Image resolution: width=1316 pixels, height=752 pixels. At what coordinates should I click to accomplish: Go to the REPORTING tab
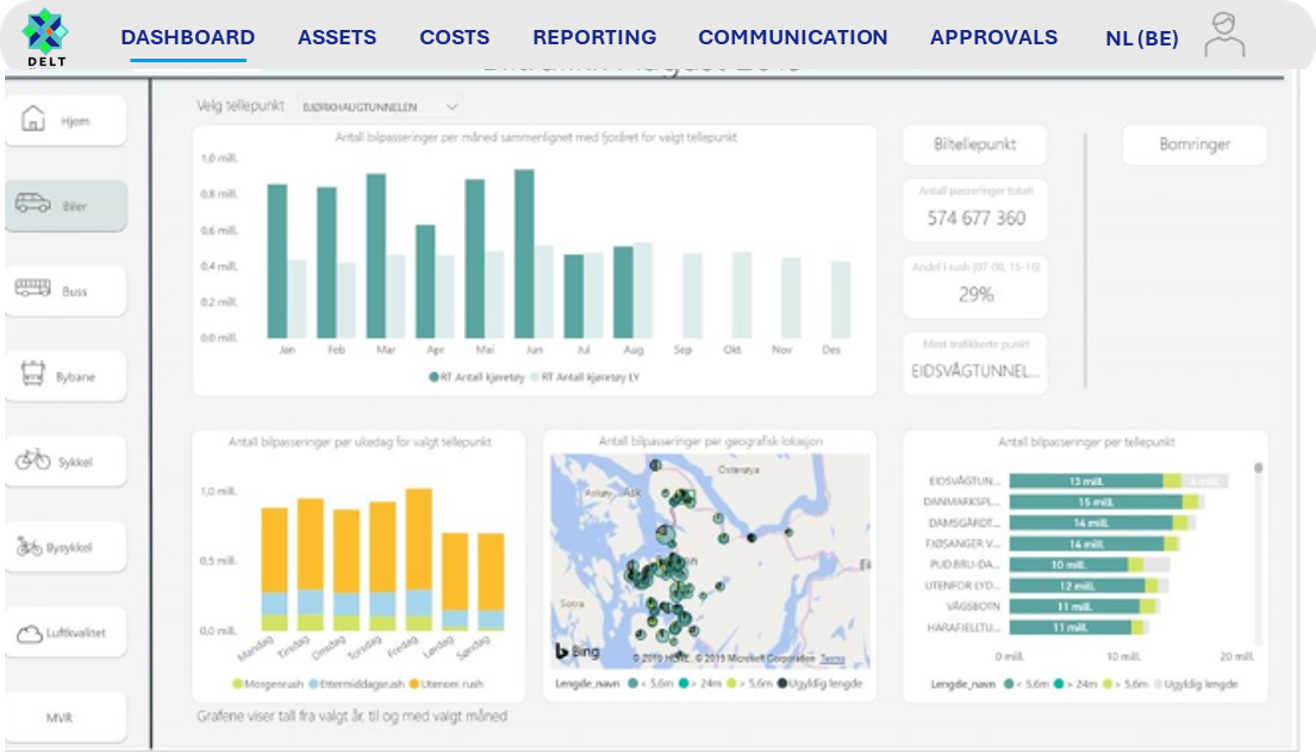point(594,38)
